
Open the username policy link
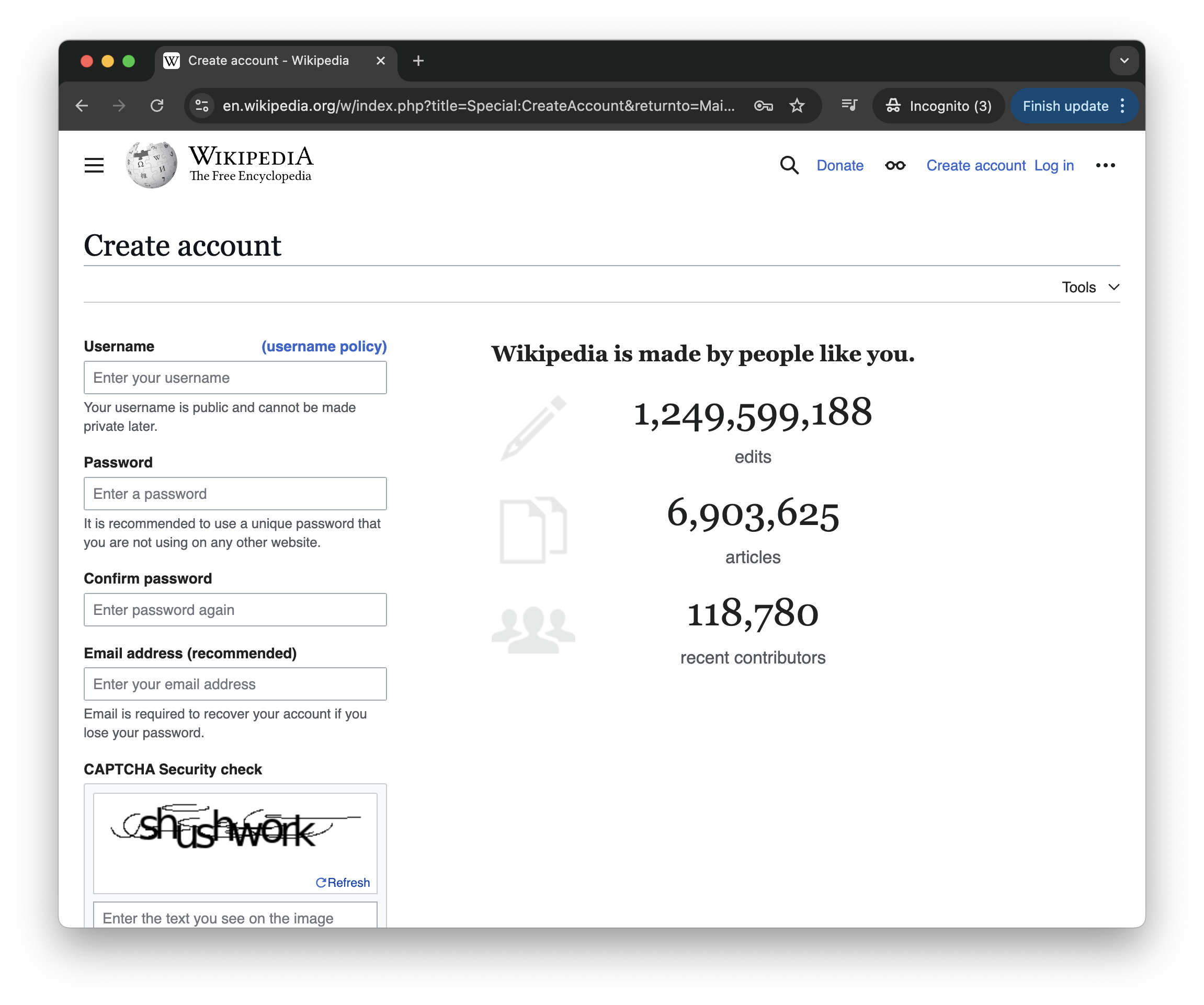(324, 346)
